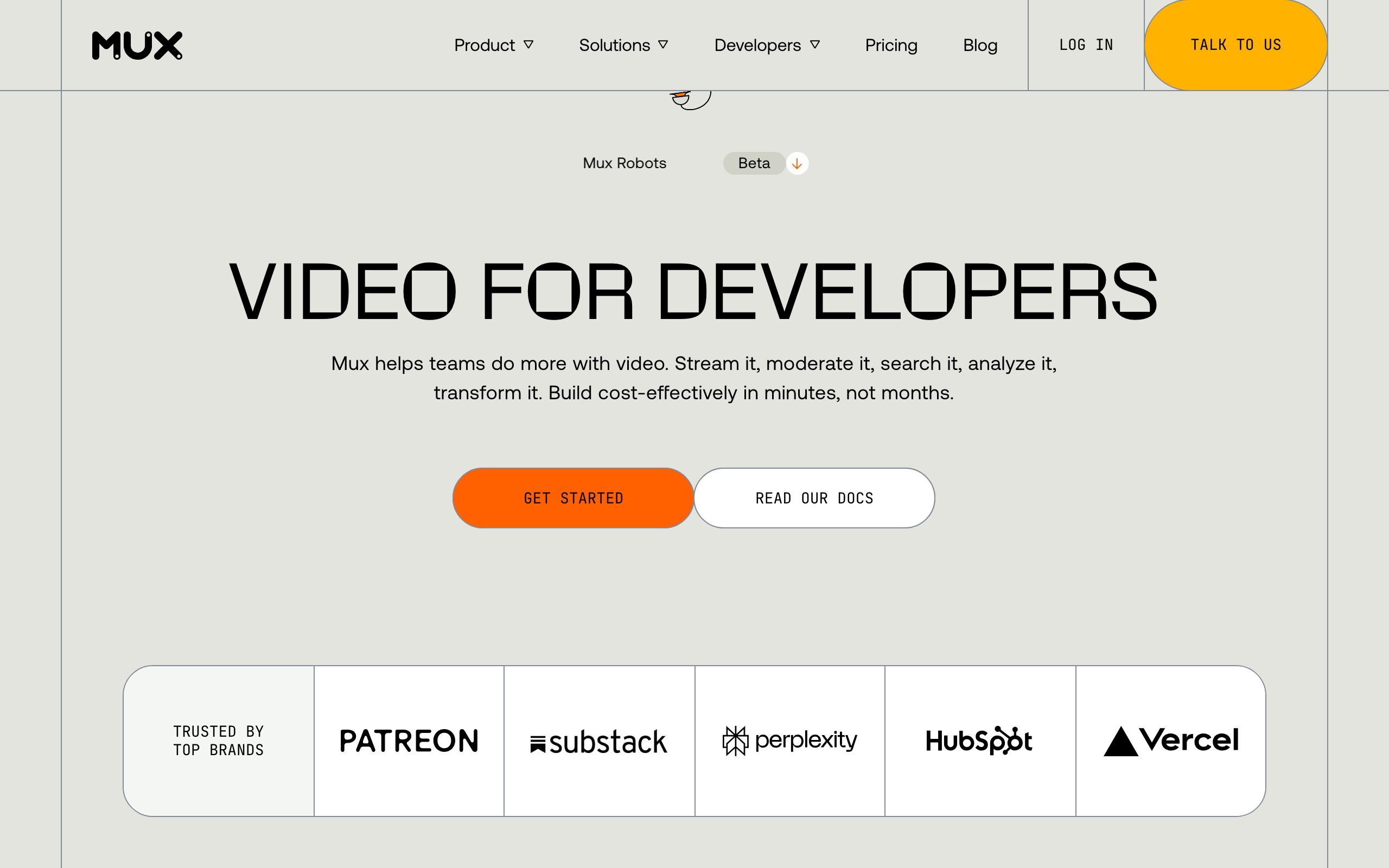Click the GET STARTED button
Viewport: 1389px width, 868px height.
coord(573,497)
